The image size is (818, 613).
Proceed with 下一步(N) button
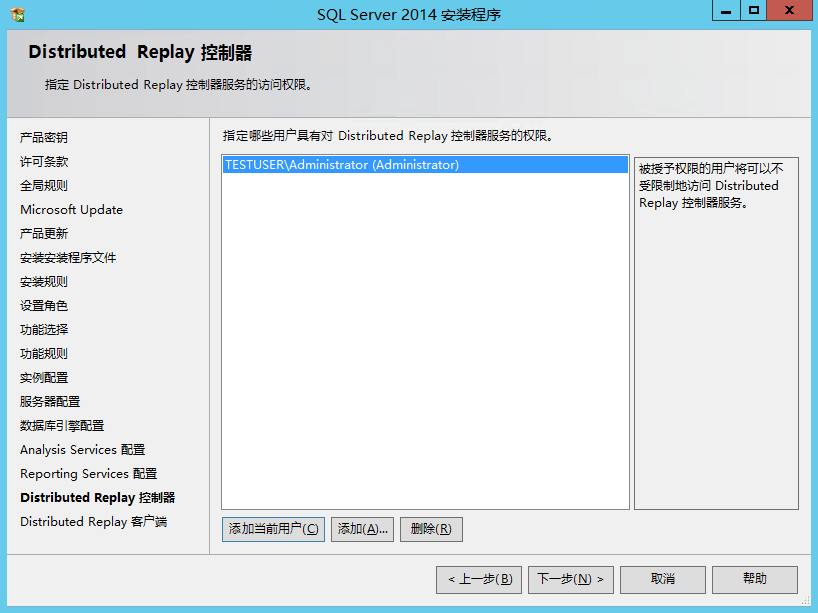[x=571, y=579]
